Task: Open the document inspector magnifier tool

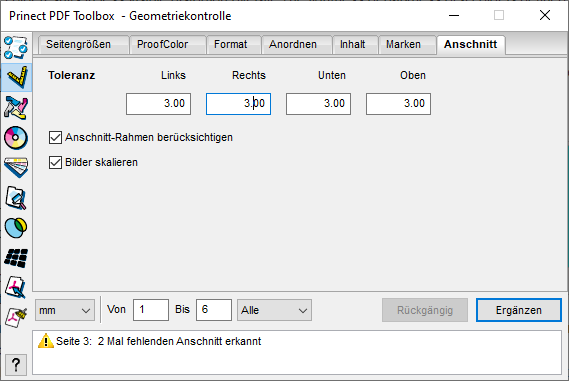Action: click(x=16, y=198)
